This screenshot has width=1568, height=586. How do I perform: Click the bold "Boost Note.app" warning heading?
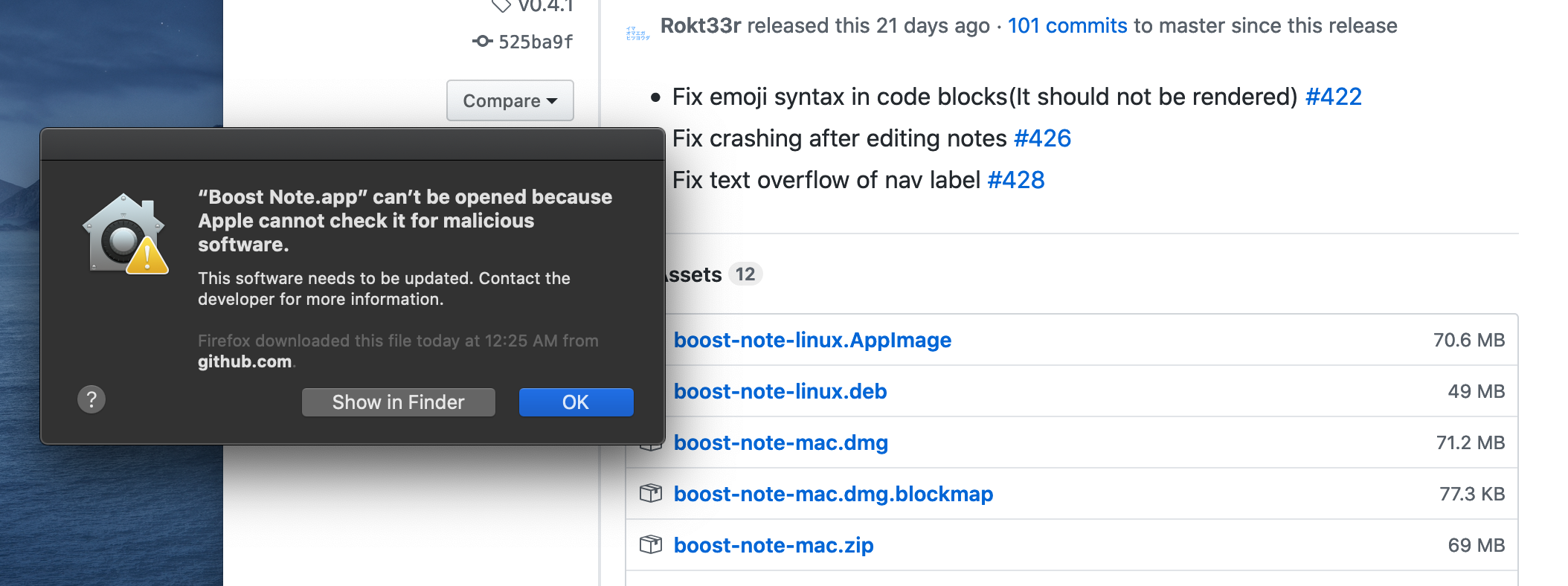pos(405,221)
